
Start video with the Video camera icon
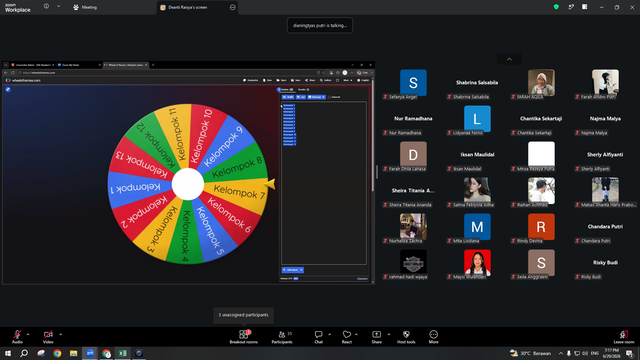pos(48,334)
